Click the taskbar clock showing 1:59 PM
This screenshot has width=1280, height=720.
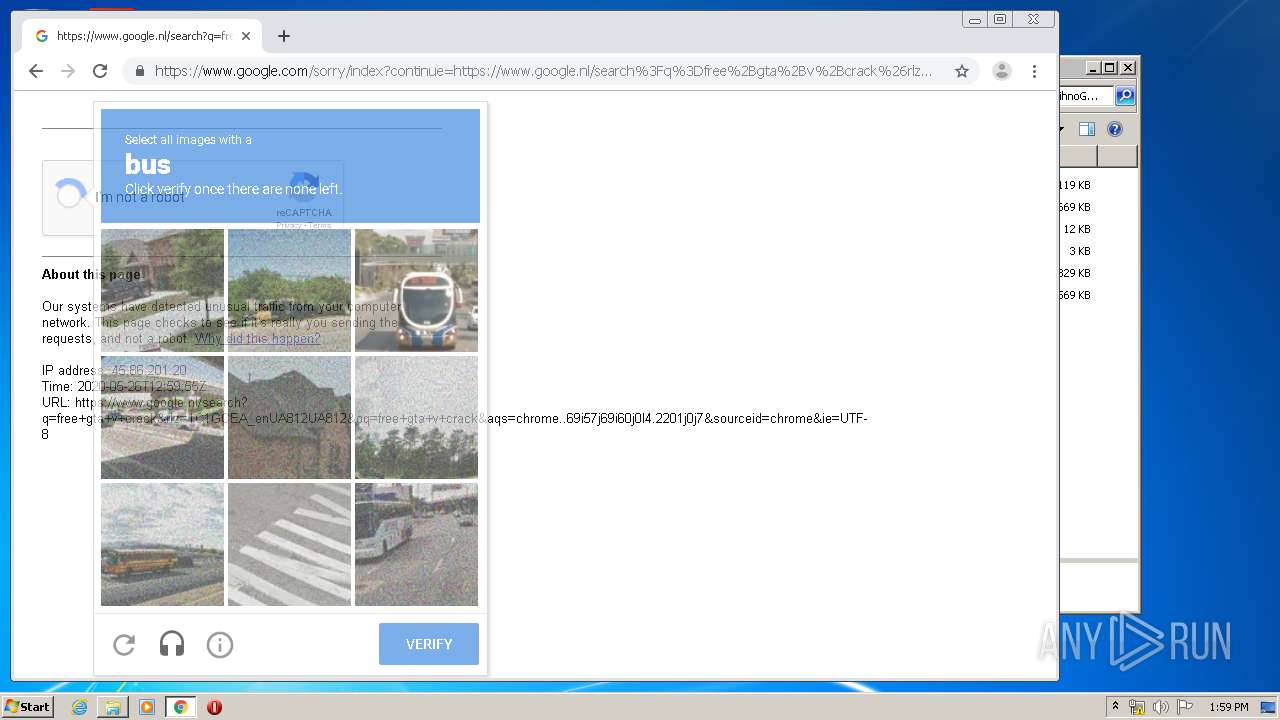pyautogui.click(x=1229, y=707)
